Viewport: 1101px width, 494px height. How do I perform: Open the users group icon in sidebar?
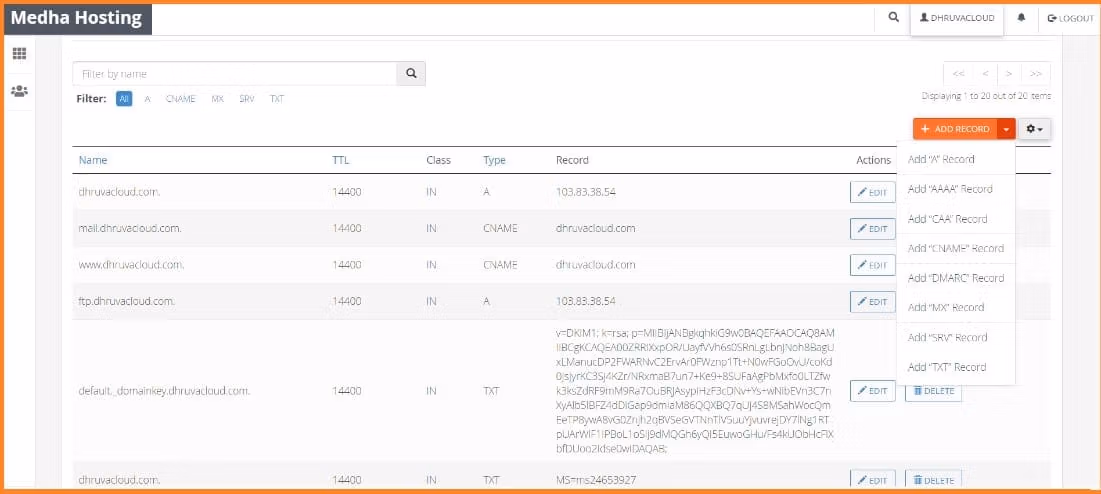19,91
